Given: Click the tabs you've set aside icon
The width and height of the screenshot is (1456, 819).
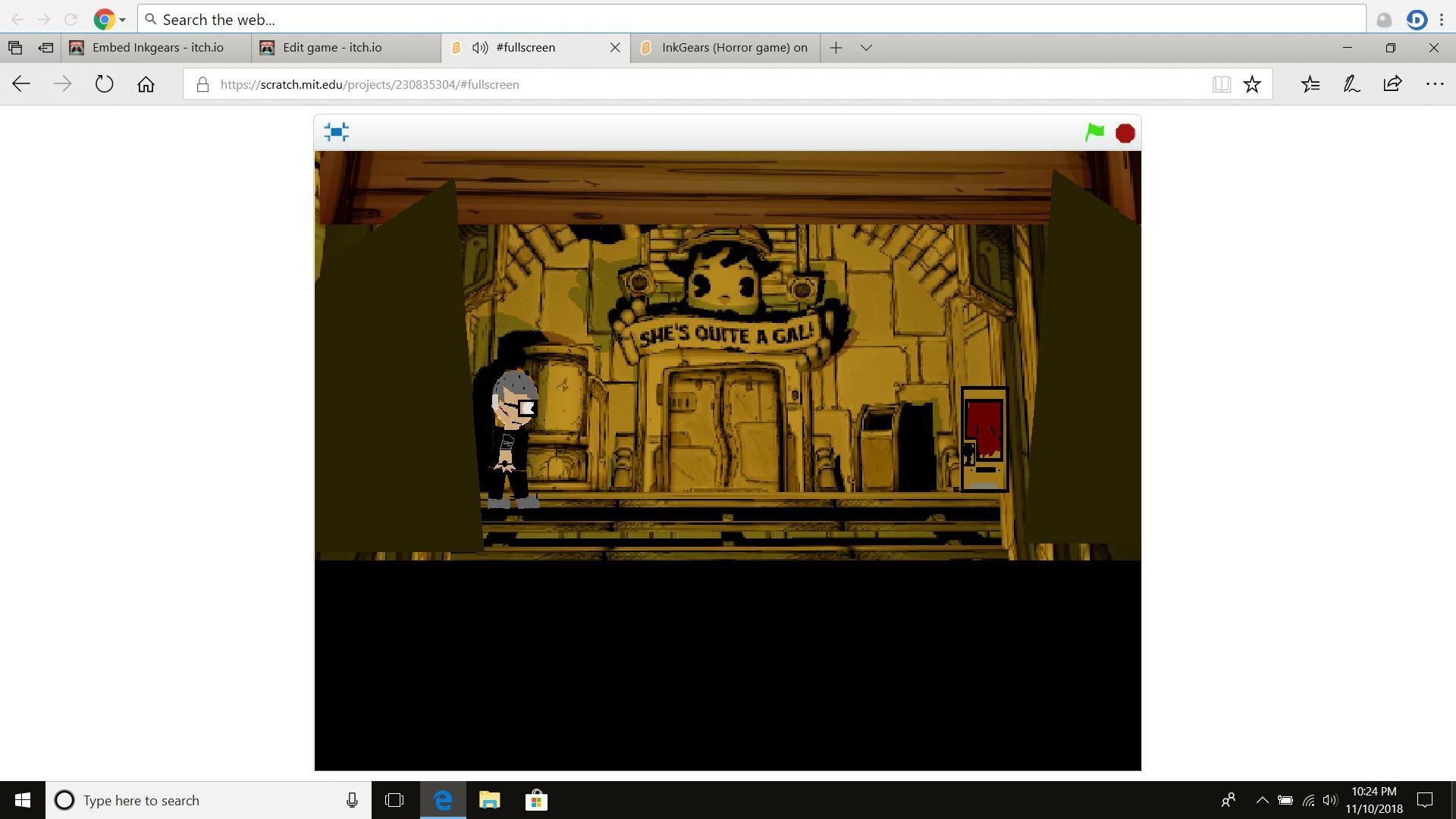Looking at the screenshot, I should [x=15, y=48].
